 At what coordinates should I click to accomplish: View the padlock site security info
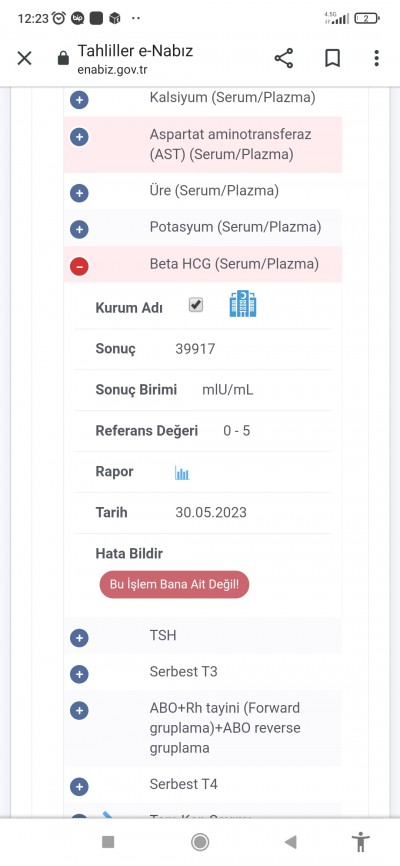pyautogui.click(x=64, y=58)
